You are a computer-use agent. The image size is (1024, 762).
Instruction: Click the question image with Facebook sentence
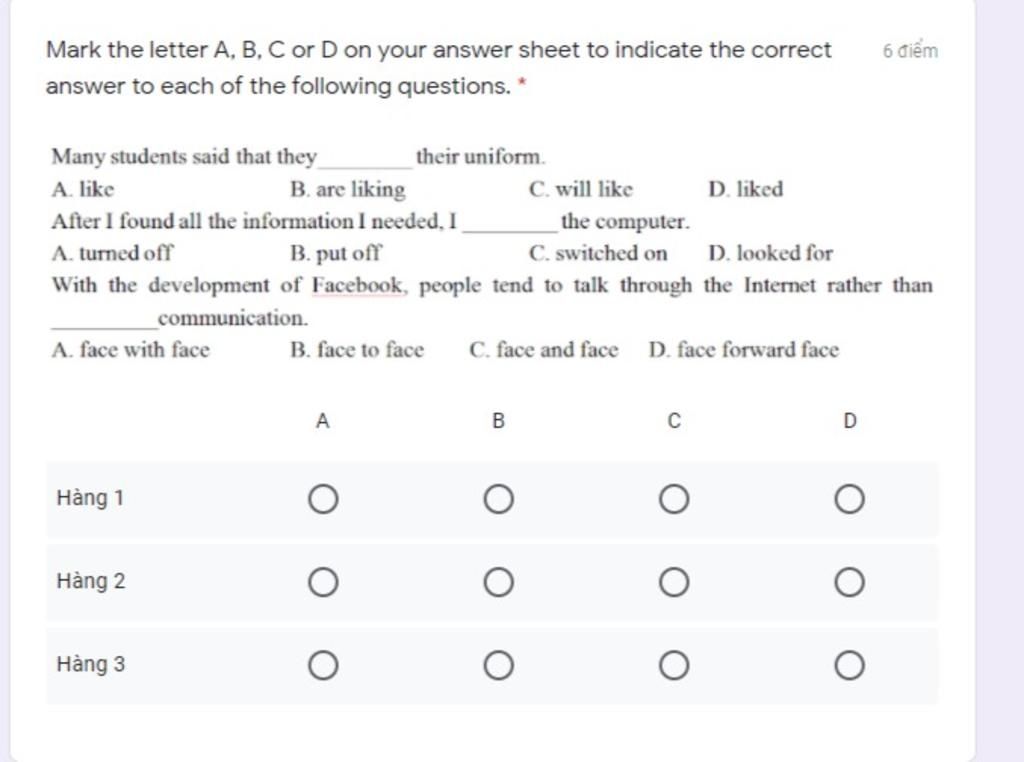click(492, 253)
